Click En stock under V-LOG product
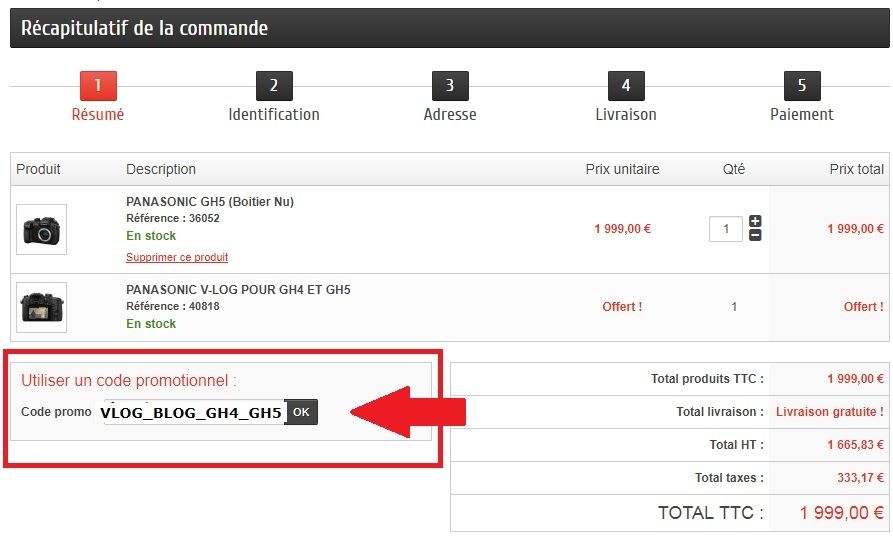 151,324
